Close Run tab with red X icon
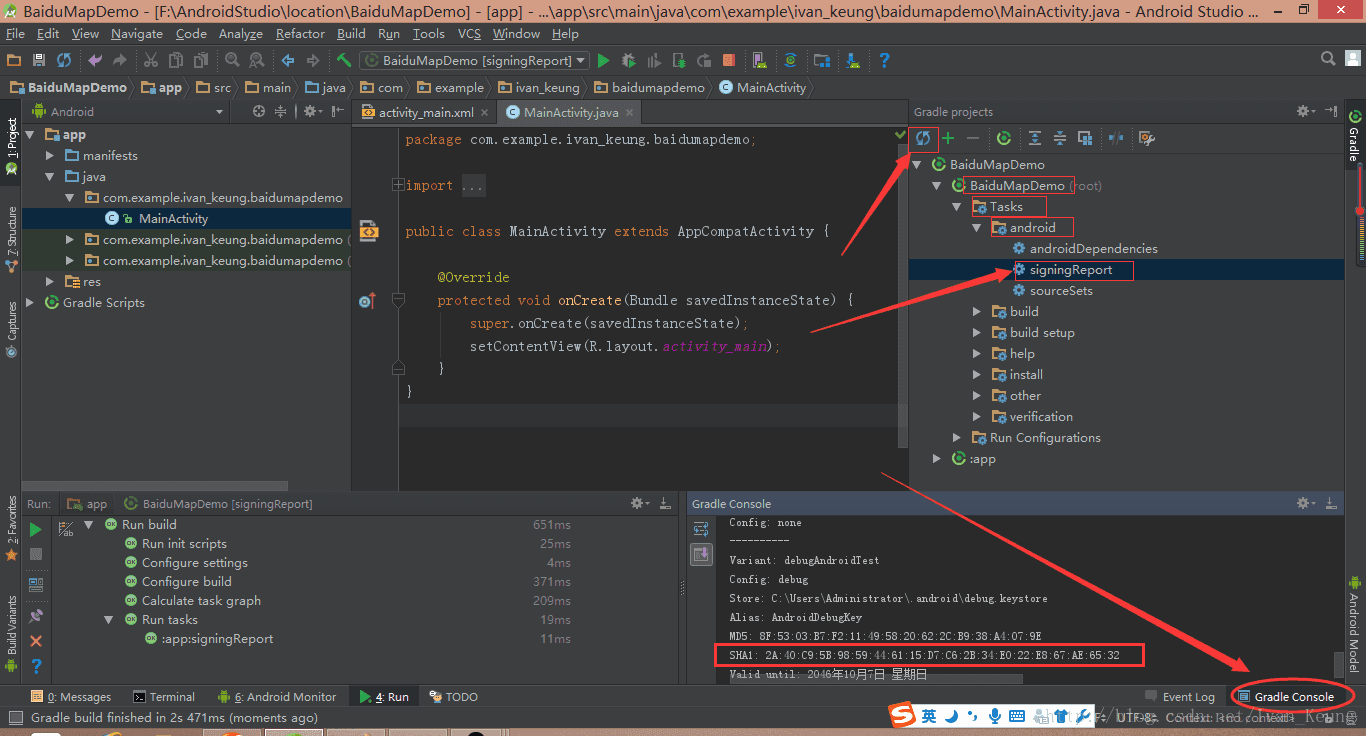 pyautogui.click(x=36, y=641)
